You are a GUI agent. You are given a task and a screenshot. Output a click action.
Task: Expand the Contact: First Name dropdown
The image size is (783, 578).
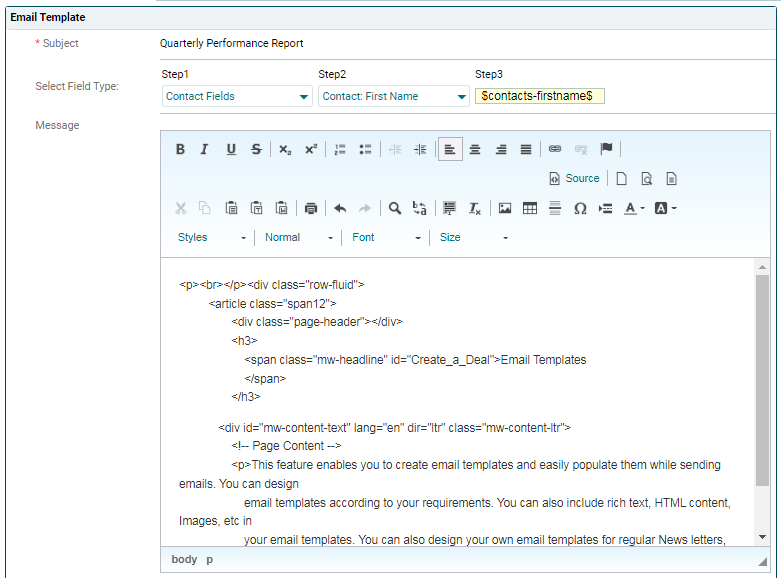click(x=393, y=96)
